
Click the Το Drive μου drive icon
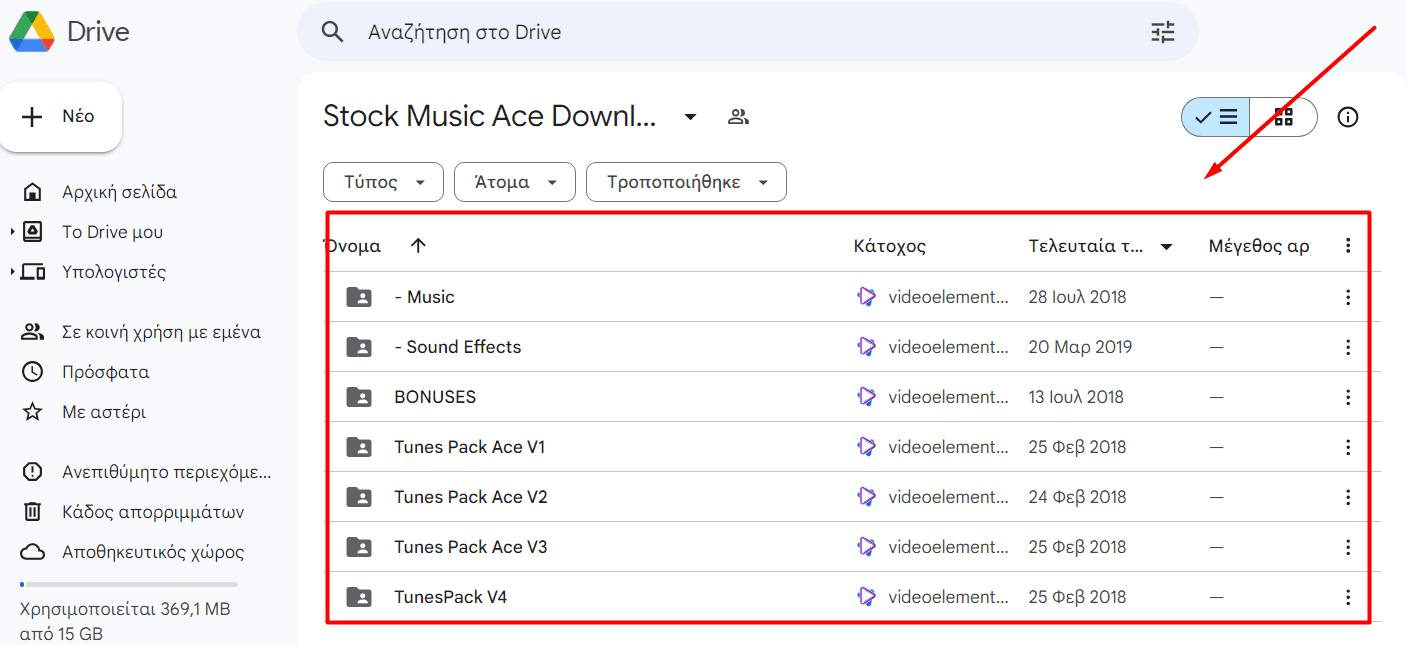pyautogui.click(x=33, y=232)
